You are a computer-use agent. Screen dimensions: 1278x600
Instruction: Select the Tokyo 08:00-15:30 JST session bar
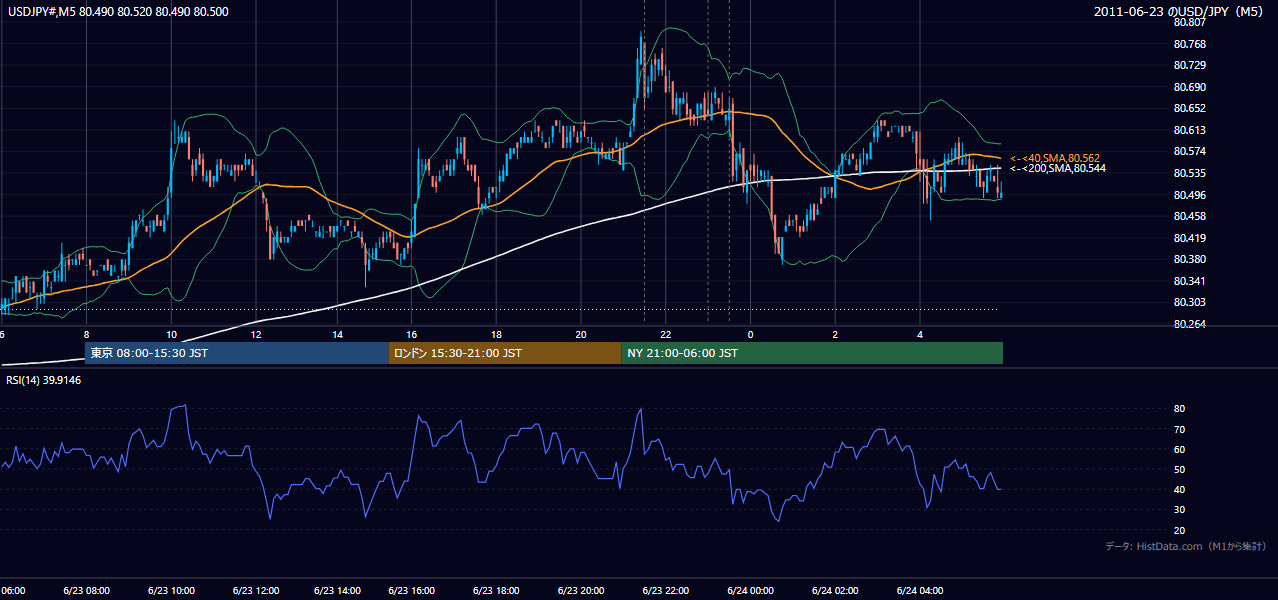[x=236, y=353]
